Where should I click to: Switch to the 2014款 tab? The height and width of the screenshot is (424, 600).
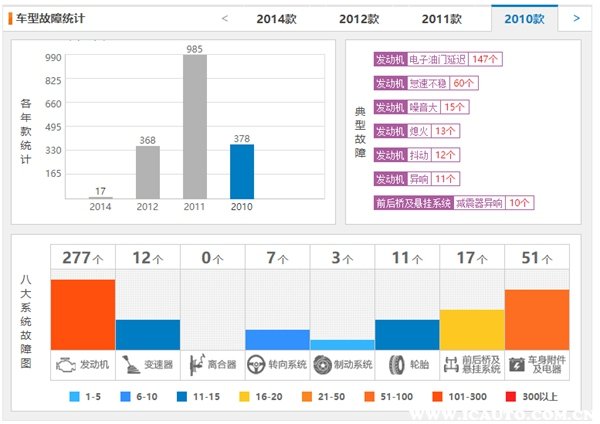point(277,19)
